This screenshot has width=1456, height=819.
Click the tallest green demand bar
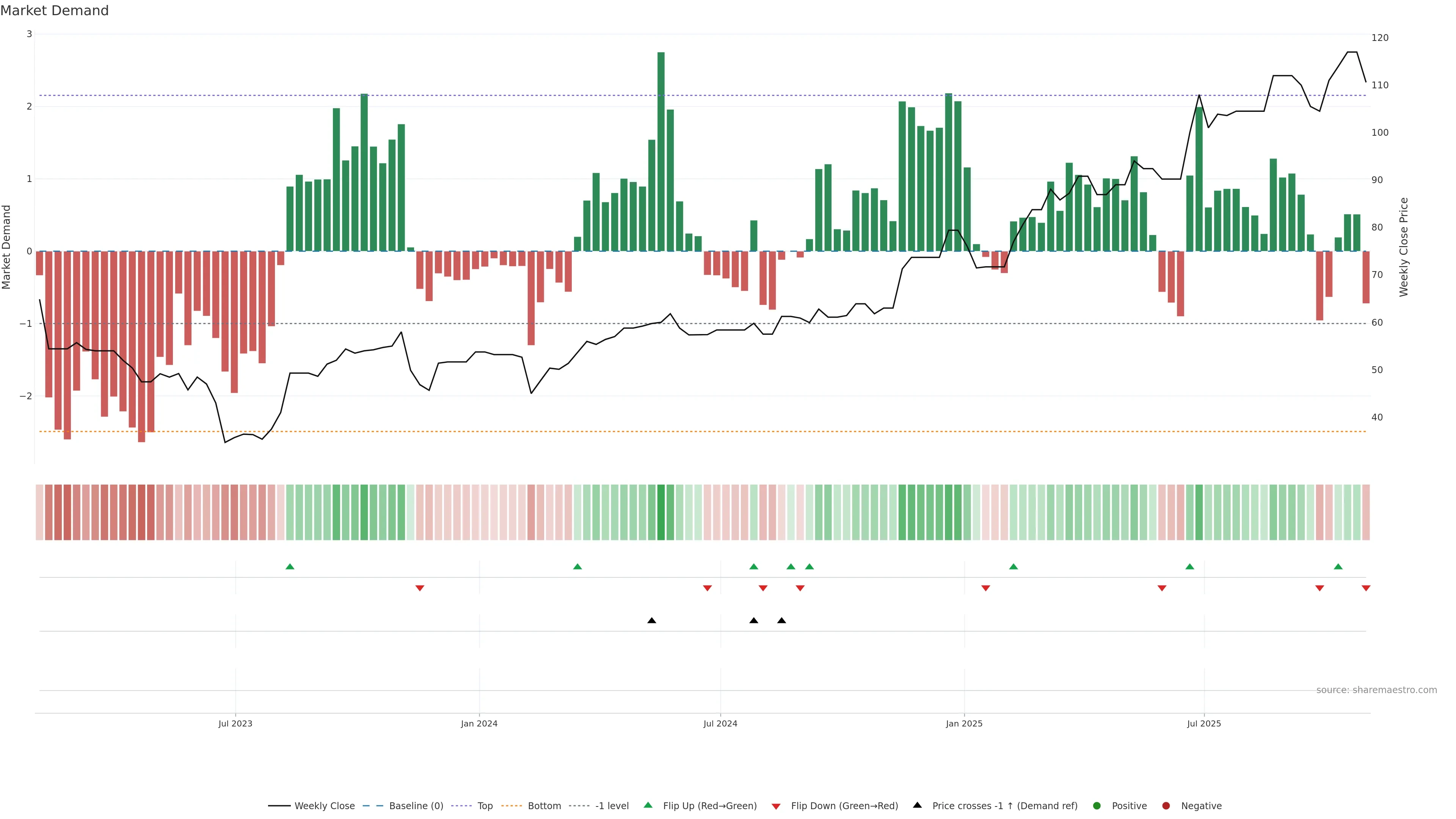coord(661,152)
